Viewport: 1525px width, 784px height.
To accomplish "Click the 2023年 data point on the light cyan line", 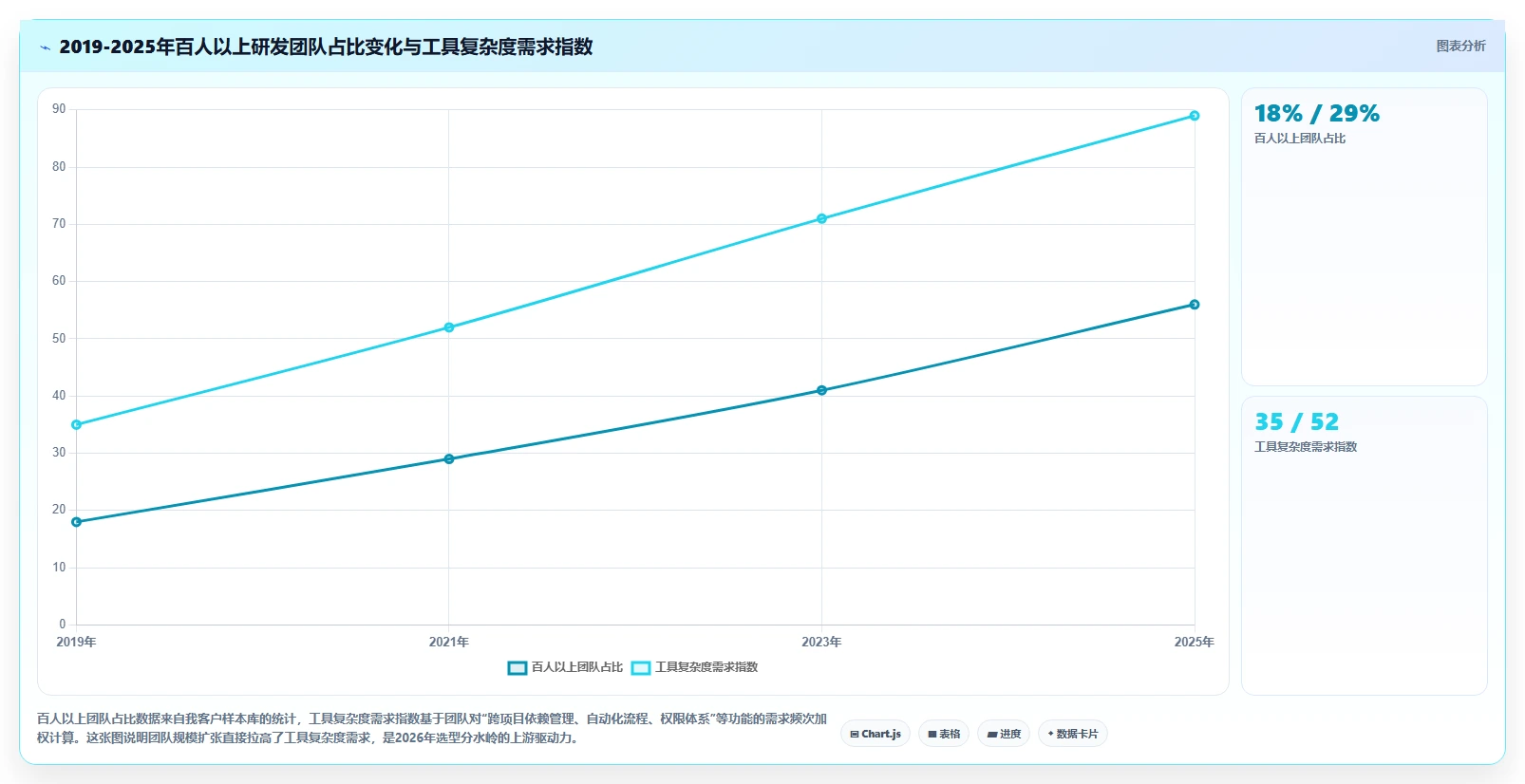I will point(822,219).
